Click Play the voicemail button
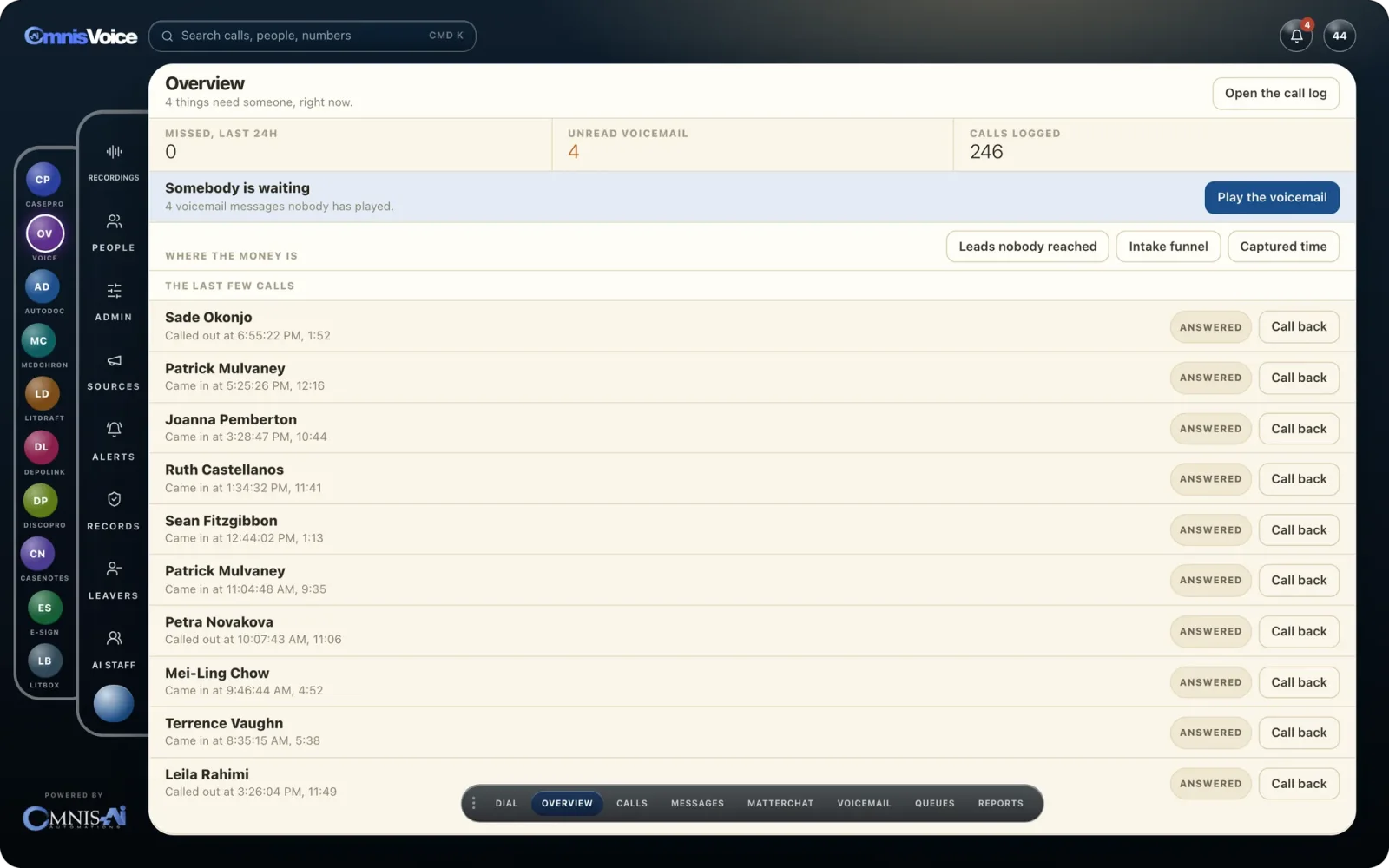This screenshot has width=1389, height=868. point(1272,197)
